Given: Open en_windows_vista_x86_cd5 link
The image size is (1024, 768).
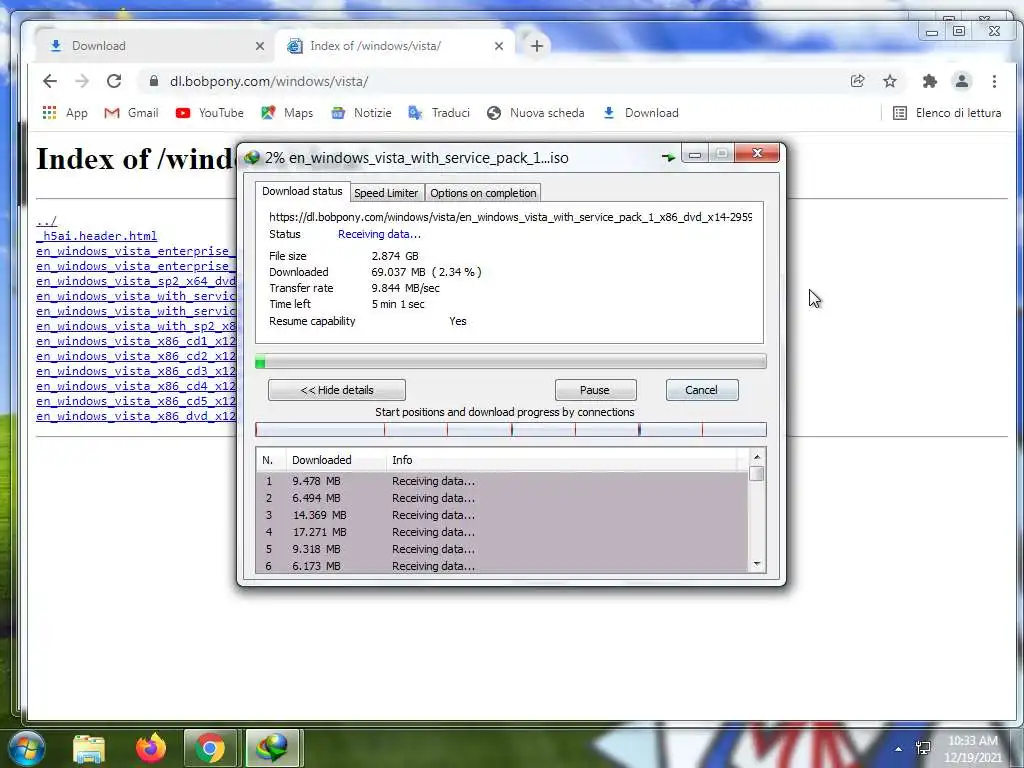Looking at the screenshot, I should coord(136,401).
